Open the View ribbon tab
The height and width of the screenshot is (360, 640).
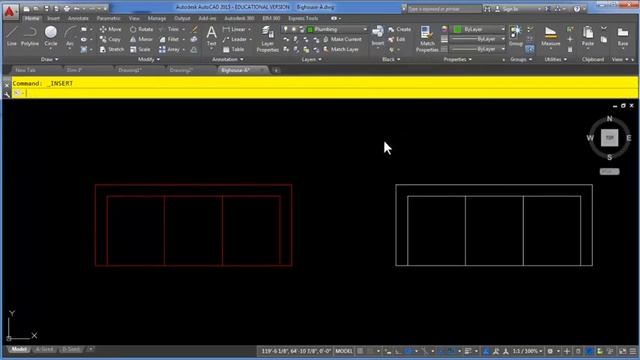[x=134, y=18]
